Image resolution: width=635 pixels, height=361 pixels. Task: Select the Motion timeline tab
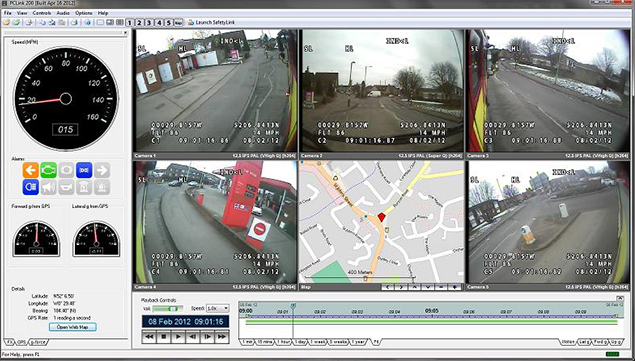tap(568, 342)
